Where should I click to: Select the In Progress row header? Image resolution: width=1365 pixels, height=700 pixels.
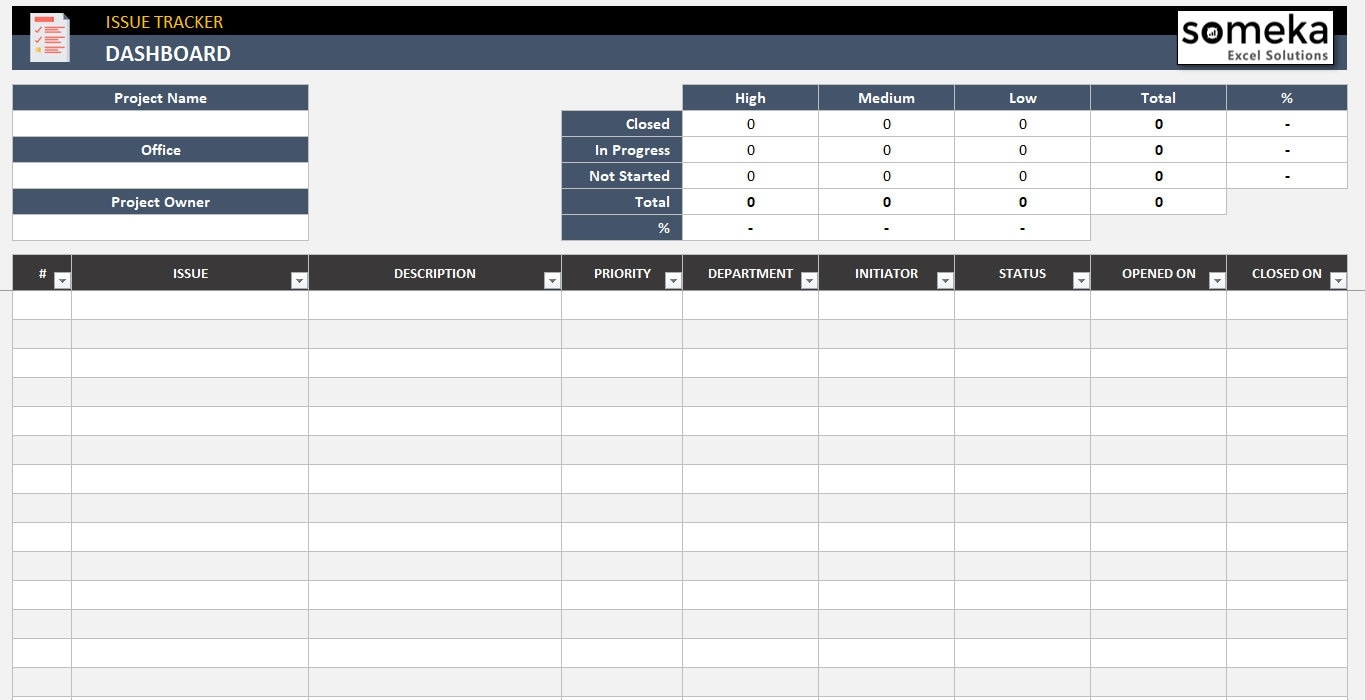click(622, 149)
